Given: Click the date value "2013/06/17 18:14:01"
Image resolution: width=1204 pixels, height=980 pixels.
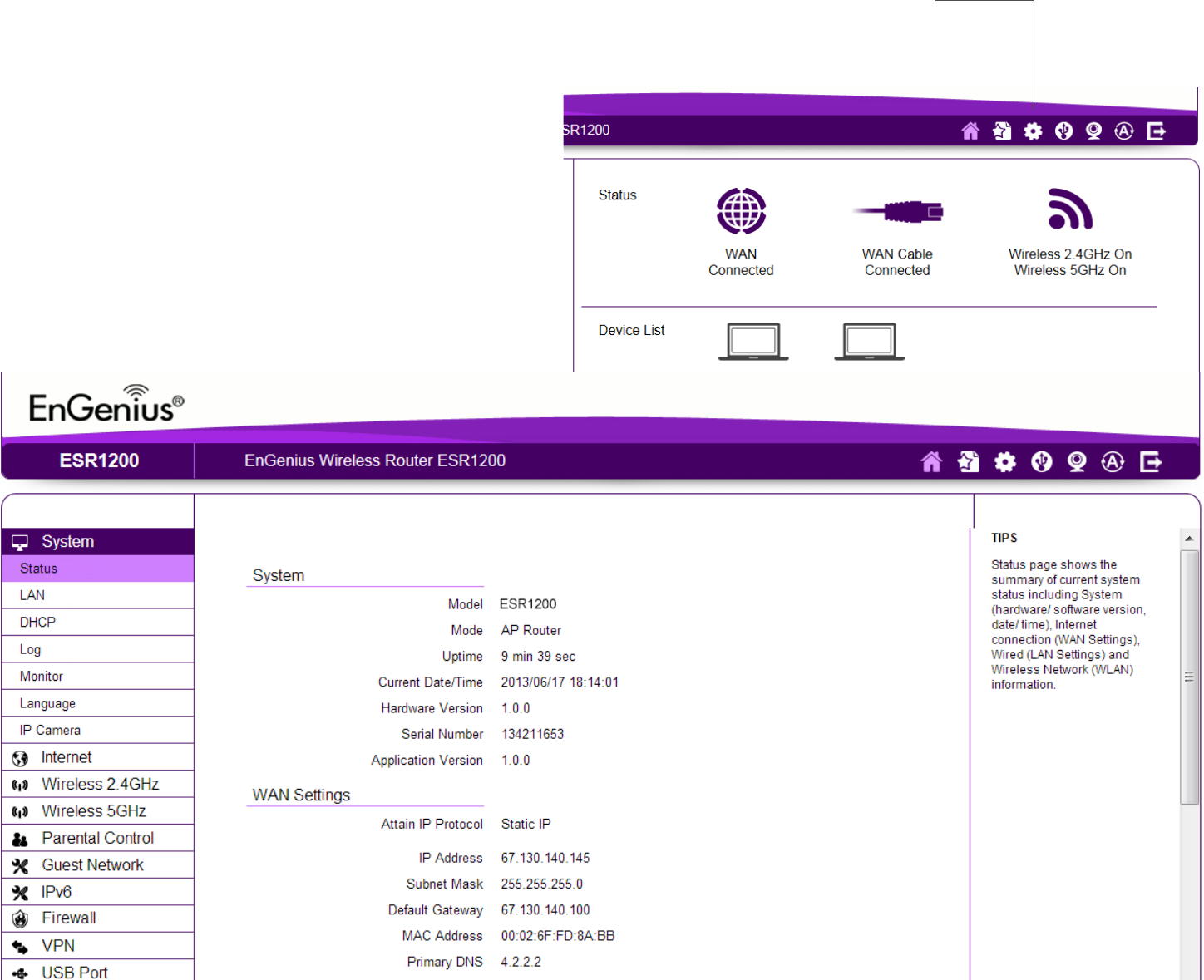Looking at the screenshot, I should point(560,682).
